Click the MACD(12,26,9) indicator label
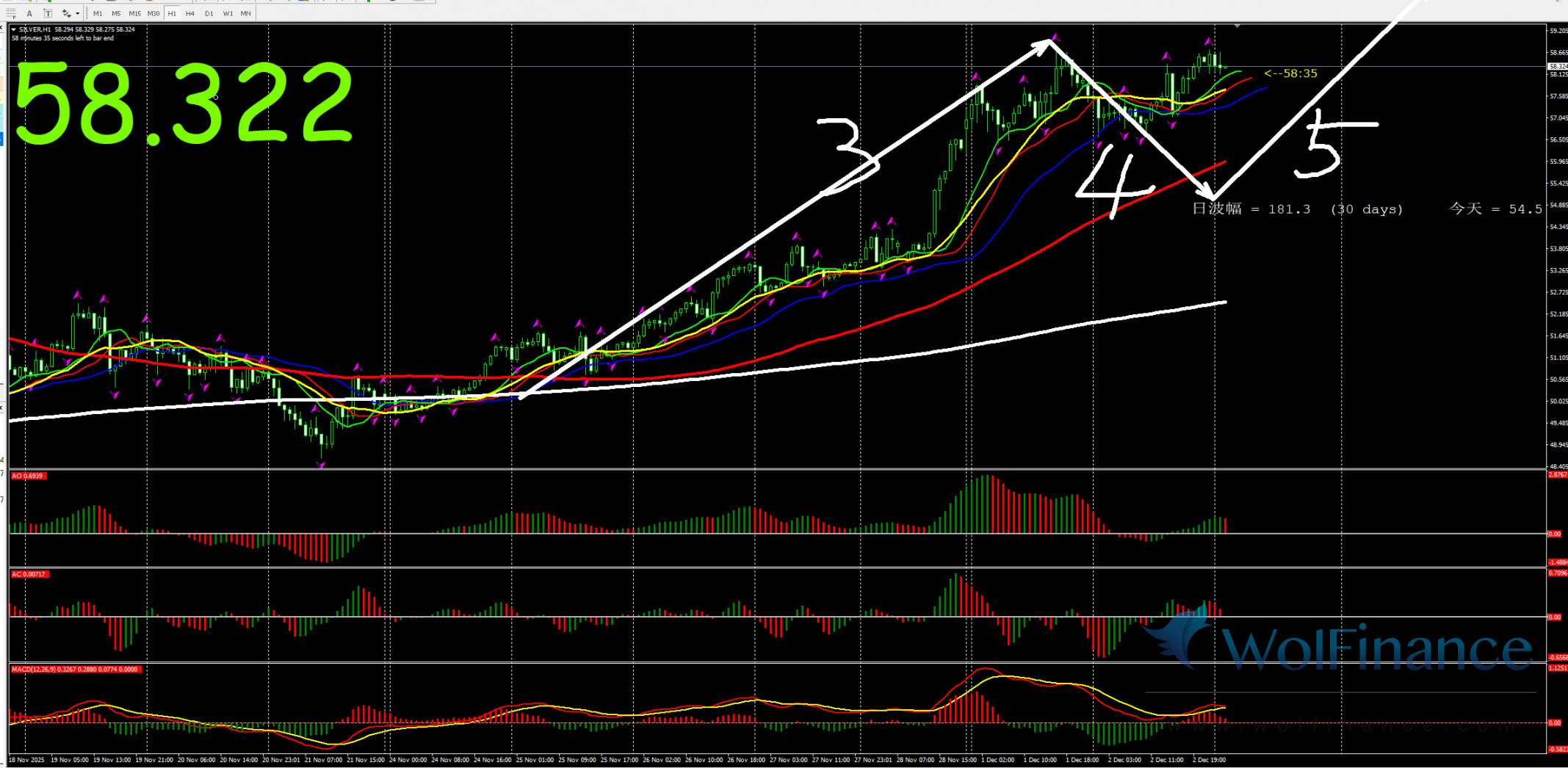 click(75, 670)
